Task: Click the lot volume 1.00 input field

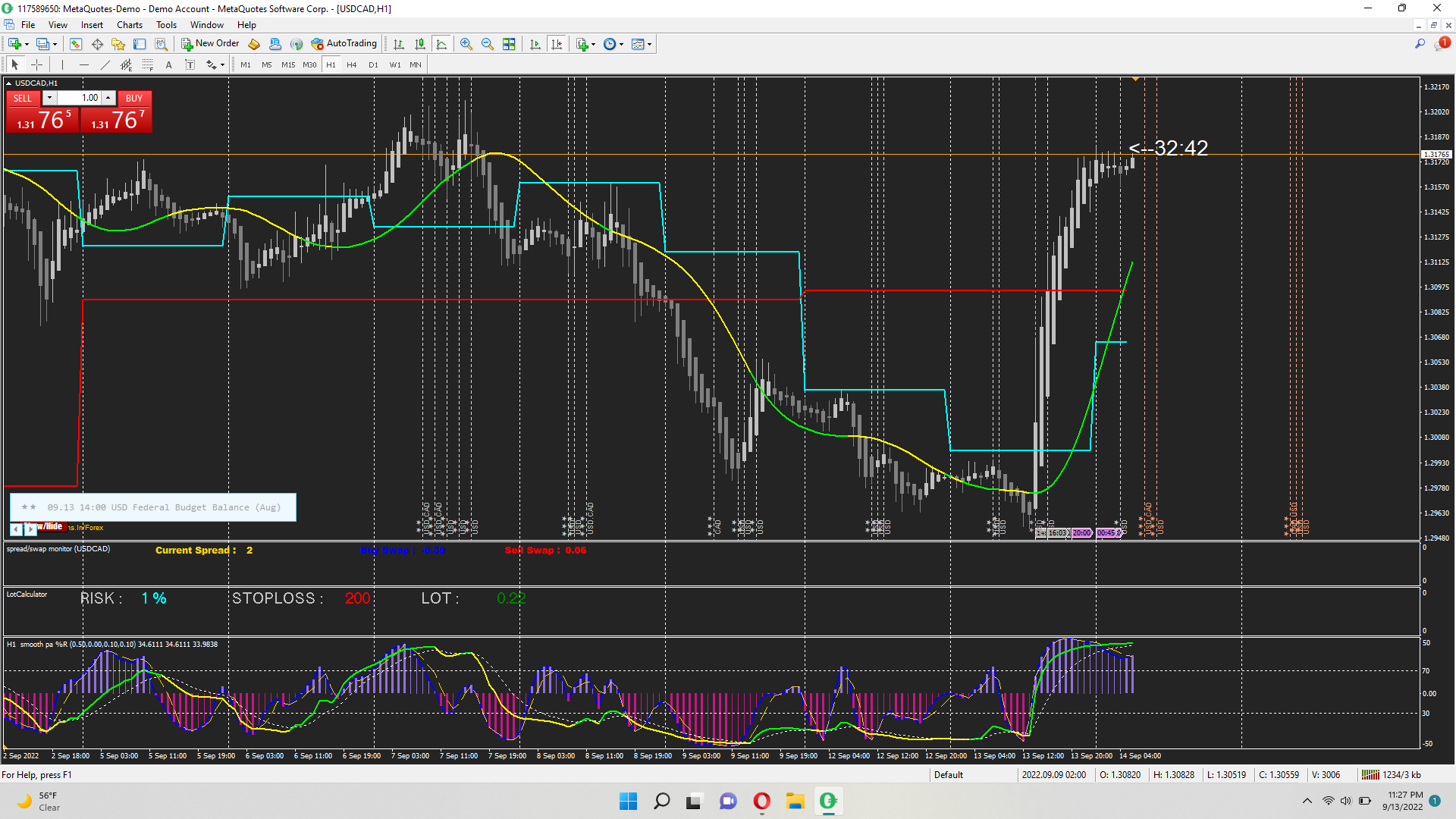Action: tap(80, 98)
